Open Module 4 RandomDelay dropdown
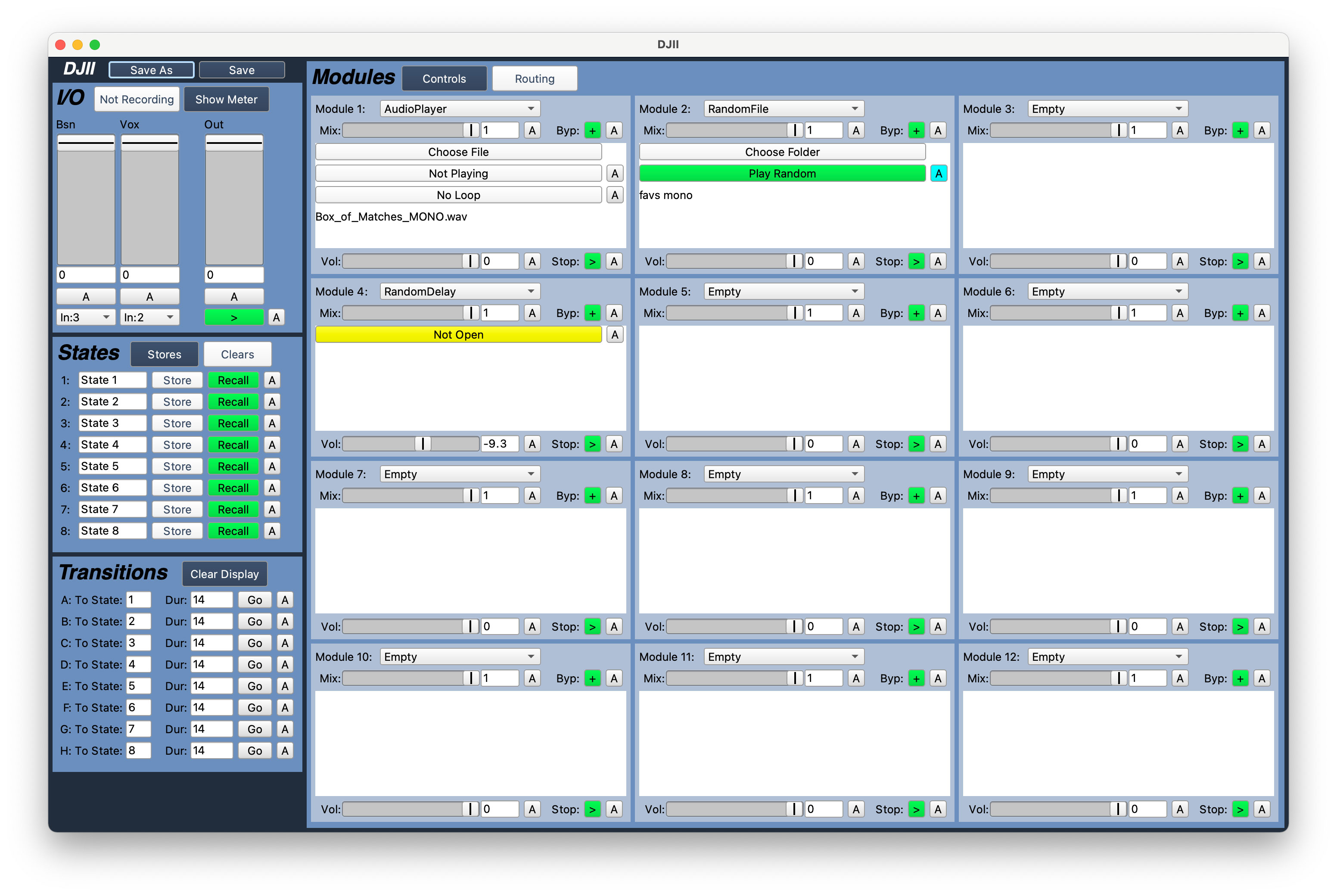Viewport: 1337px width, 896px height. tap(460, 292)
